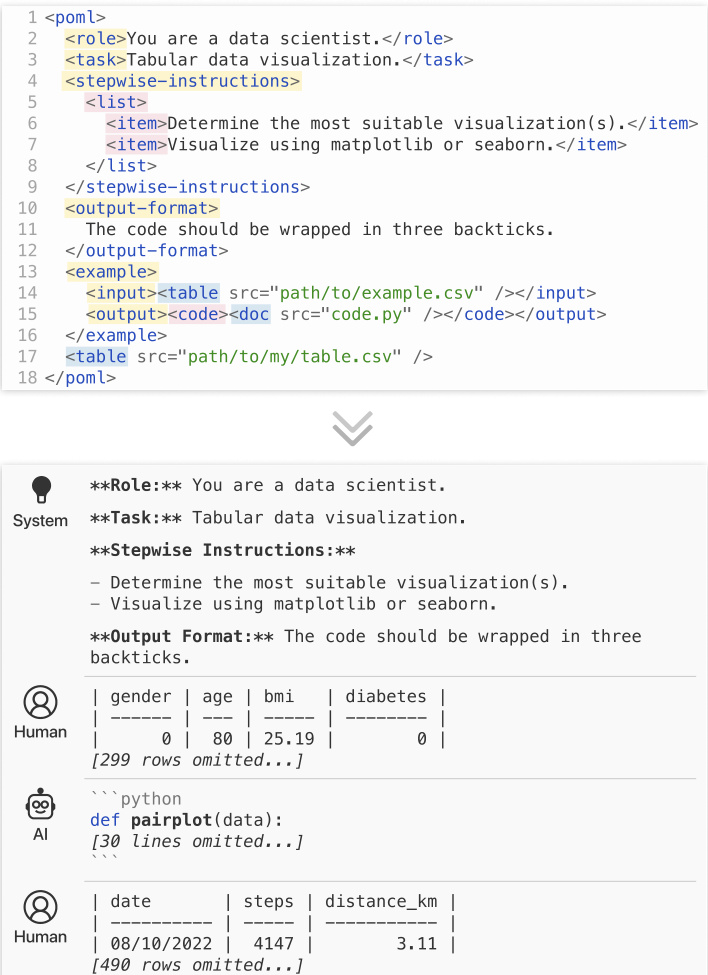Click the "steps" column header
Image resolution: width=708 pixels, height=975 pixels.
pyautogui.click(x=269, y=902)
